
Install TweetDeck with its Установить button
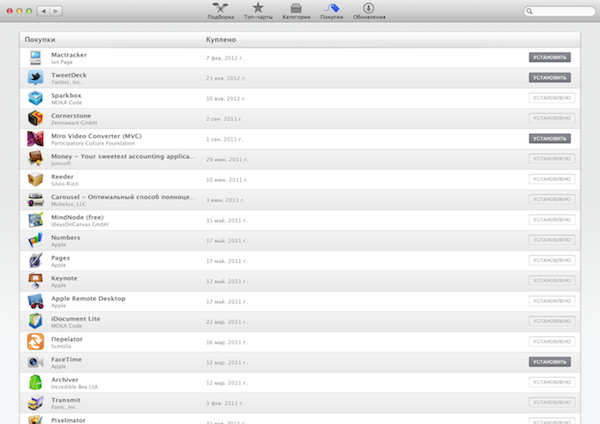pyautogui.click(x=550, y=78)
